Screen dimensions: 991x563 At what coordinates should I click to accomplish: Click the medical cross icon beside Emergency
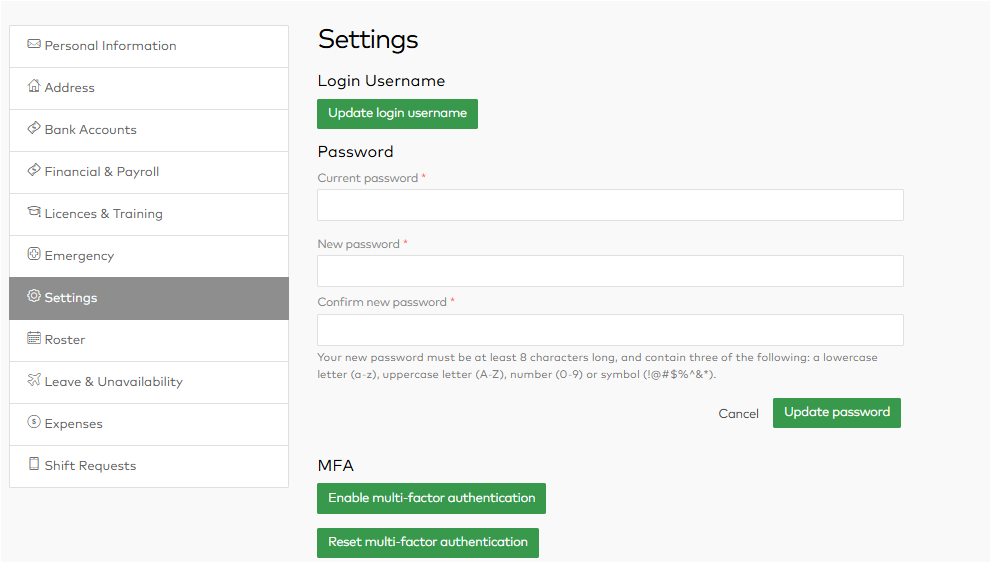[34, 254]
